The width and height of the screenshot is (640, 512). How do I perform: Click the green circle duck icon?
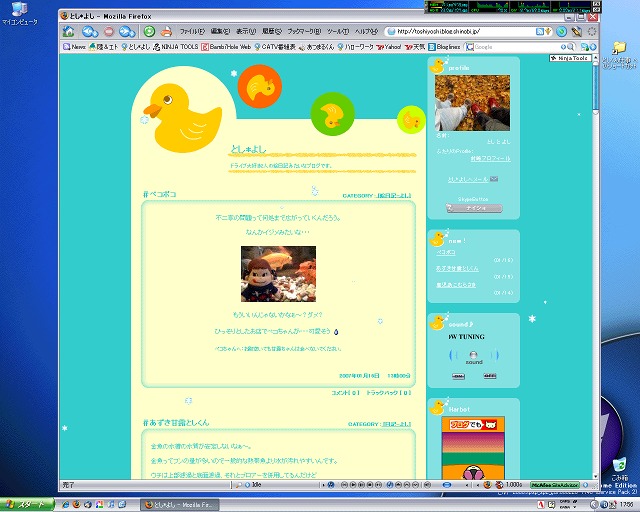[x=333, y=114]
